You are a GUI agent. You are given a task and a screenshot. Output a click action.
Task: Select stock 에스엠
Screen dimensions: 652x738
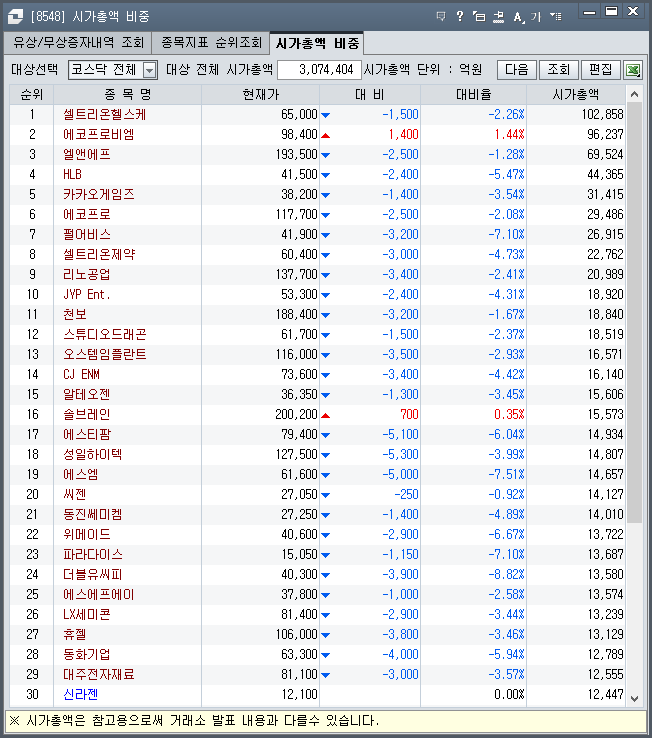(81, 474)
